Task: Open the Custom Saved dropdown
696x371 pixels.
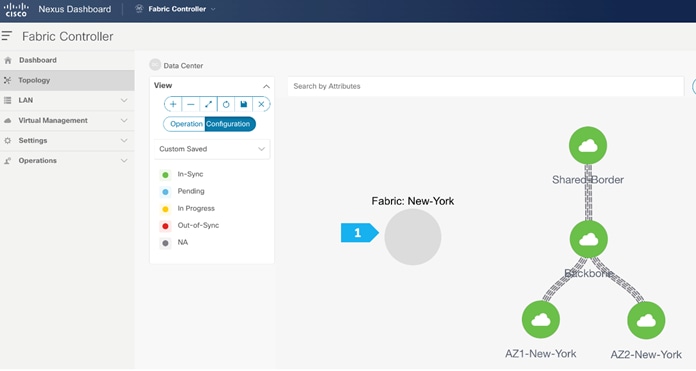Action: coord(212,149)
